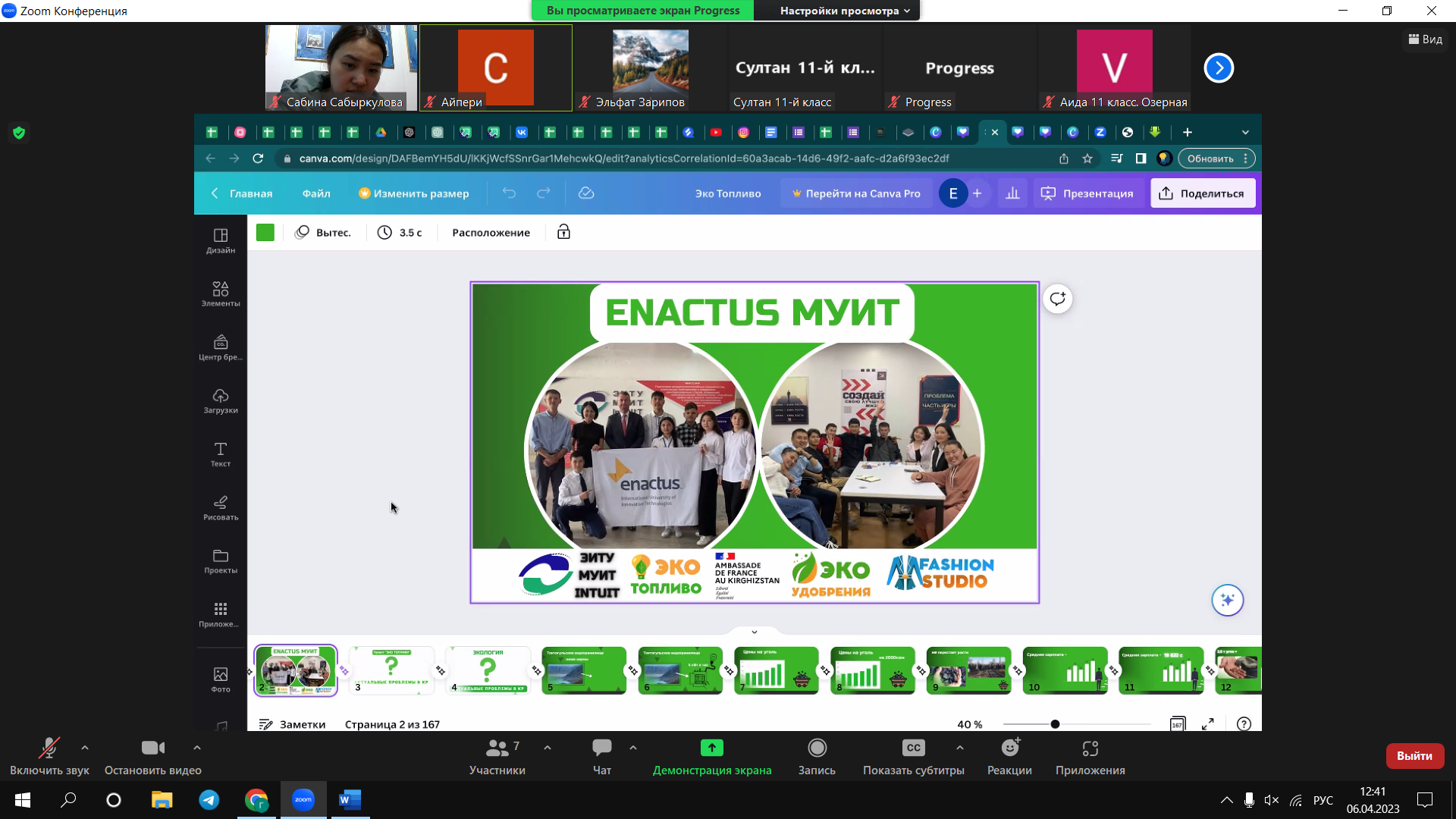The height and width of the screenshot is (819, 1456).
Task: Click the Screen share button in Zoom
Action: [x=712, y=757]
